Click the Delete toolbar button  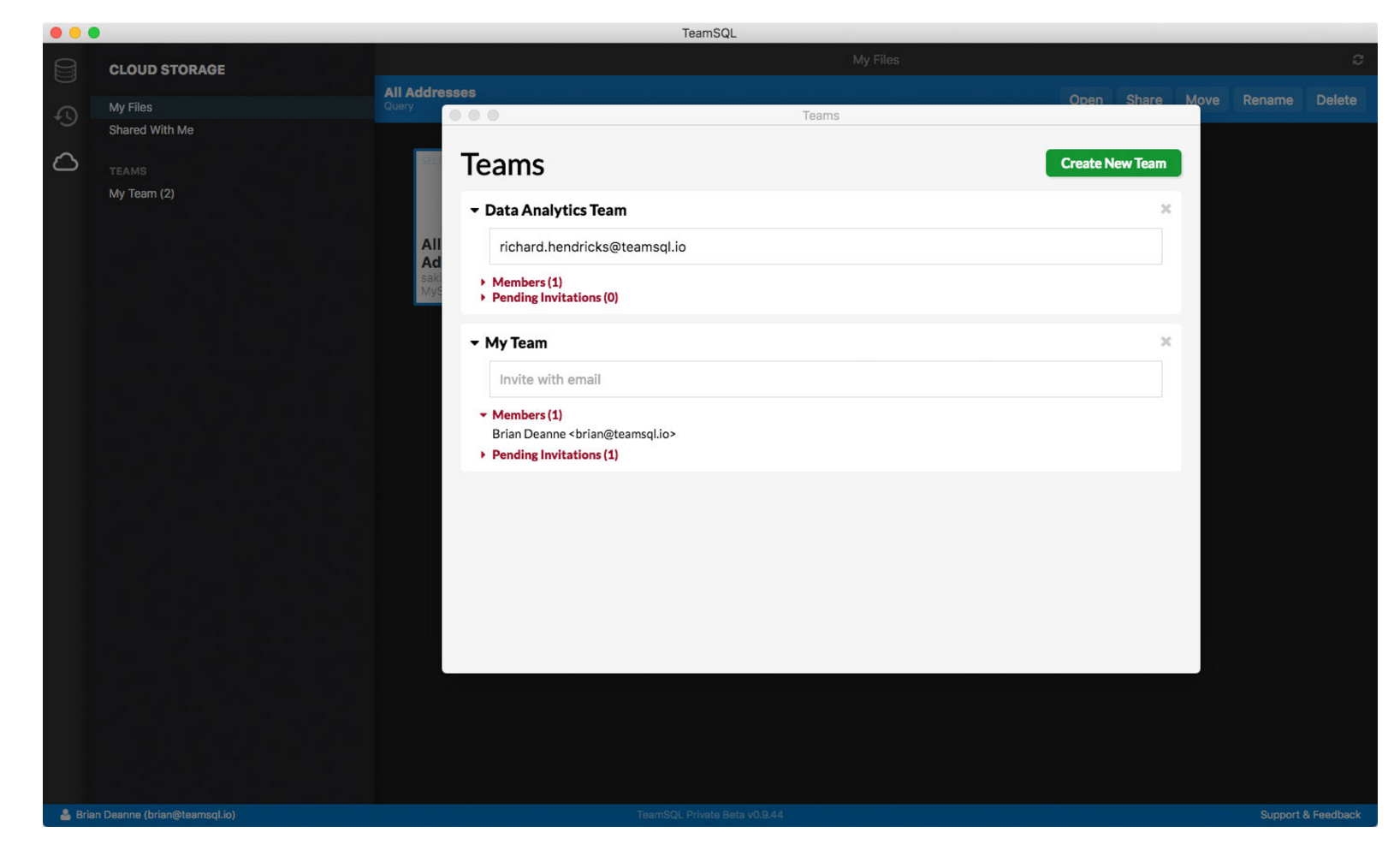click(1336, 99)
